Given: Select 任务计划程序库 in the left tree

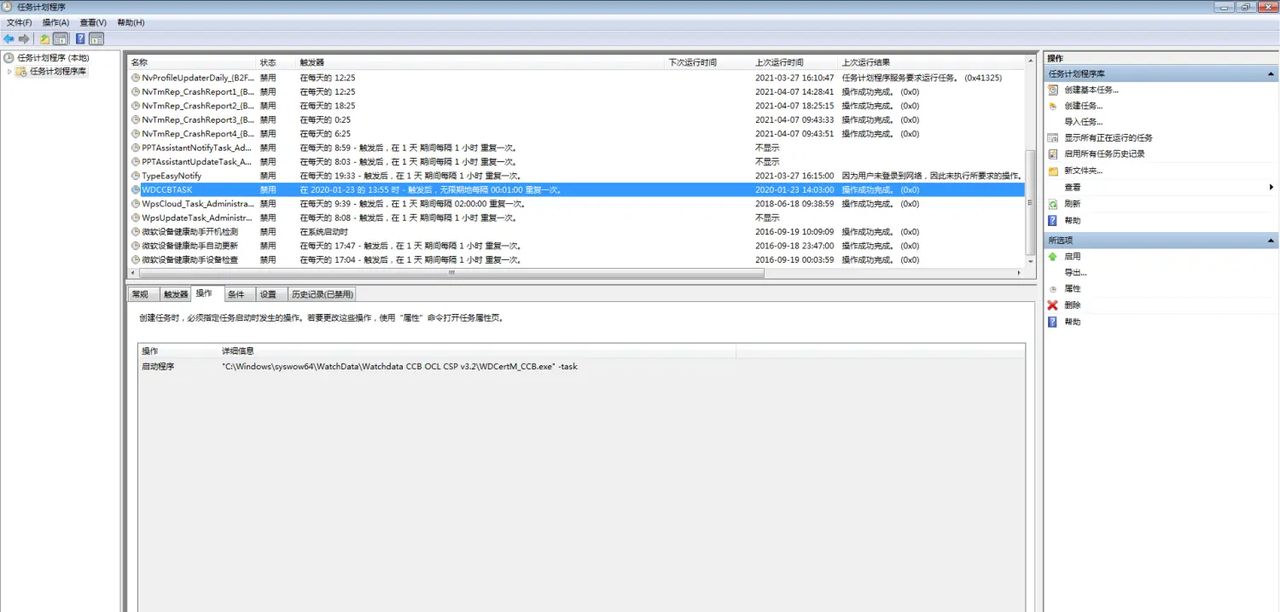Looking at the screenshot, I should pos(58,71).
